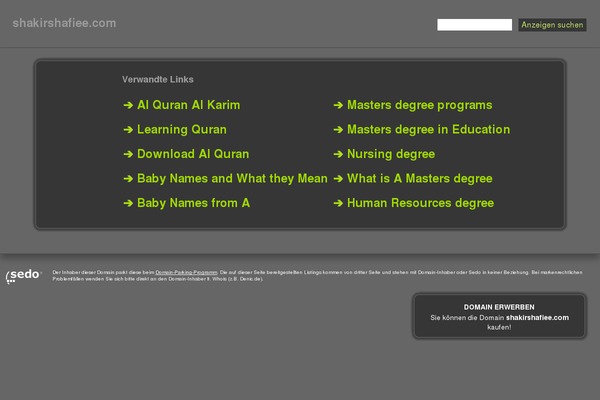The width and height of the screenshot is (600, 400).
Task: Open the Al Quran Al Karim link
Action: [x=188, y=105]
